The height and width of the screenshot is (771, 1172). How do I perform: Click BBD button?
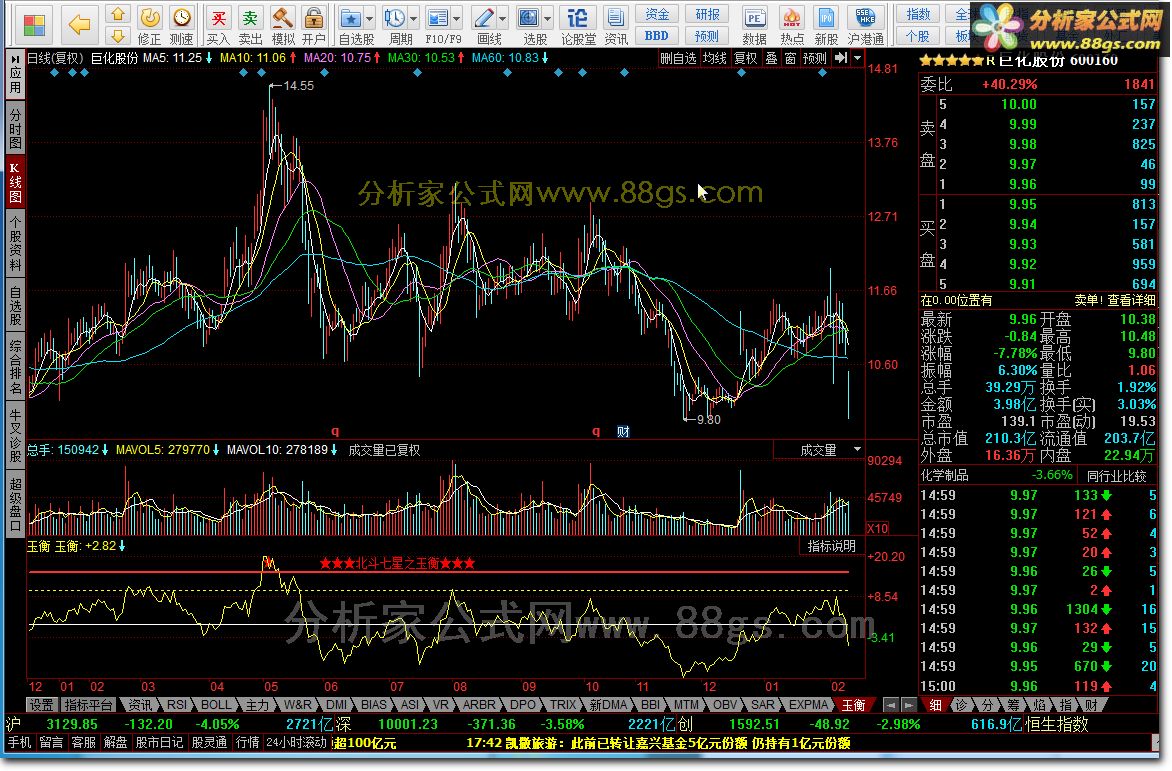[x=657, y=36]
